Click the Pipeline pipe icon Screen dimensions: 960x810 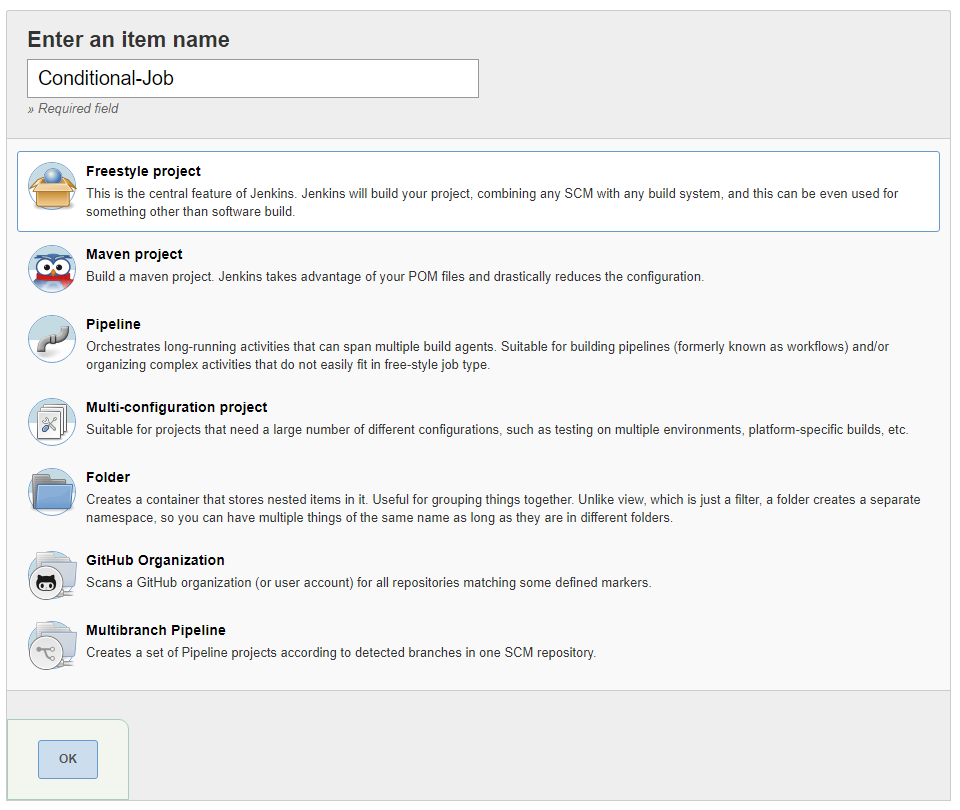click(x=52, y=339)
